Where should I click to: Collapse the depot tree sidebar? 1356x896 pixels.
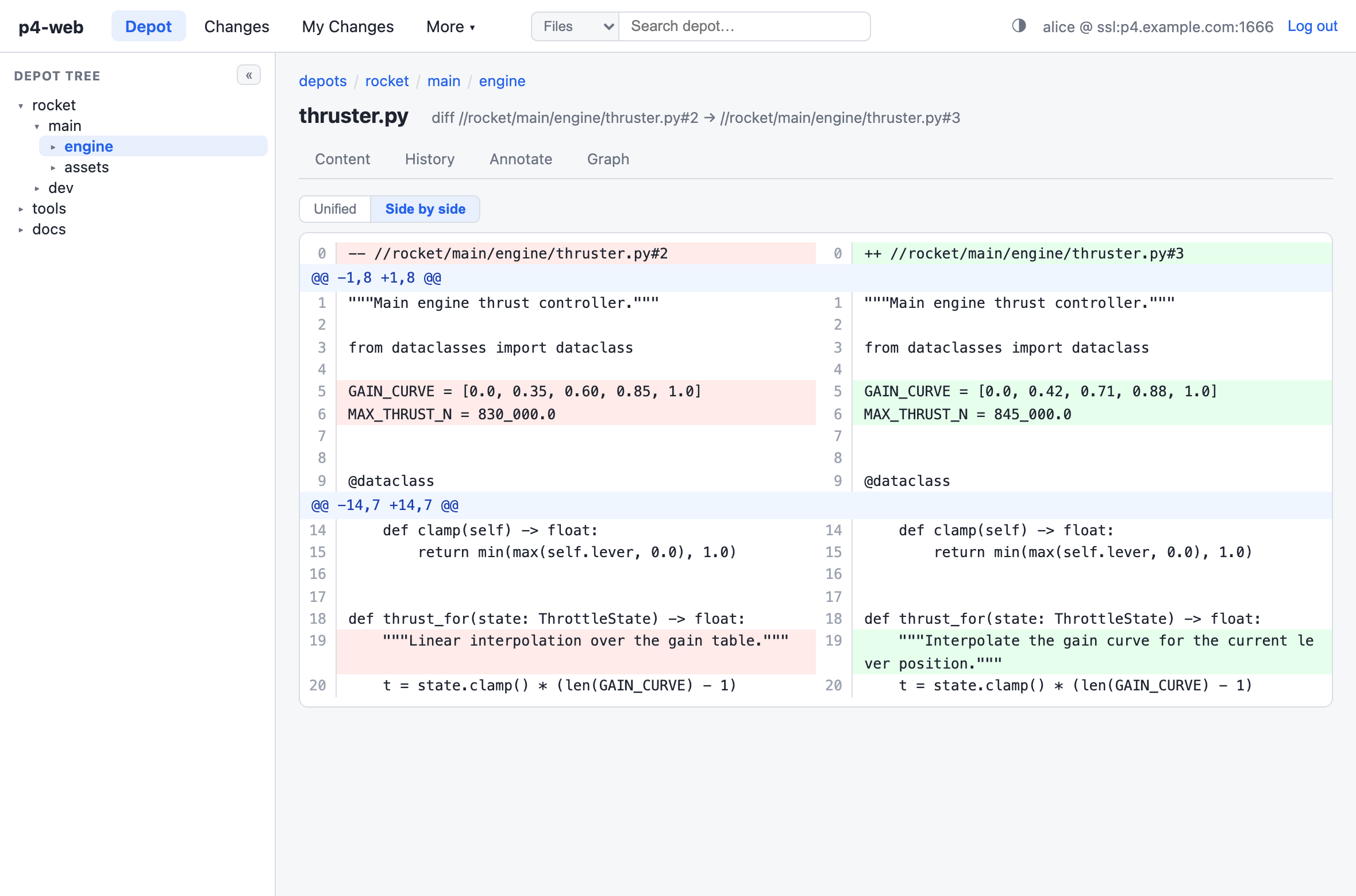coord(249,75)
